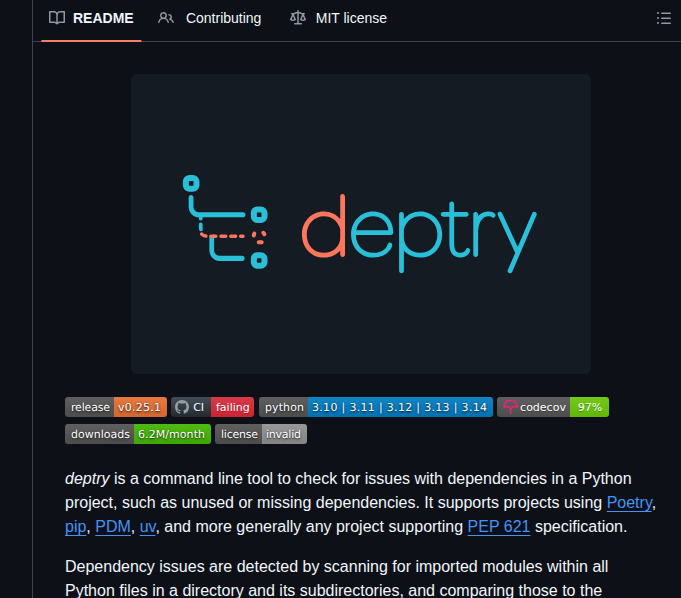Click the downloads 6.2M/month badge
Viewport: 681px width, 598px height.
[x=138, y=434]
